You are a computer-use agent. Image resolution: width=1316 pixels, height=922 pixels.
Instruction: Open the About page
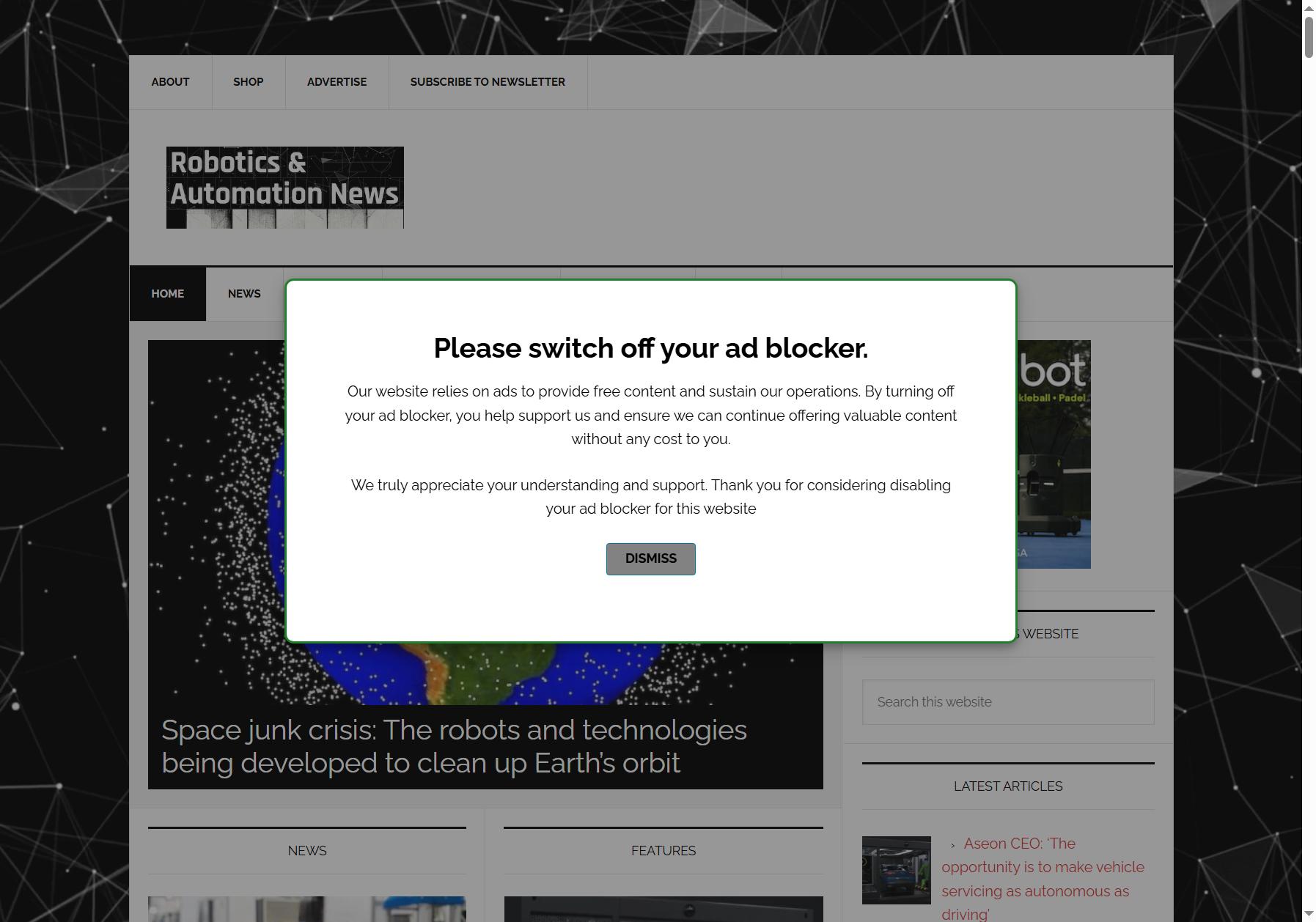coord(170,82)
